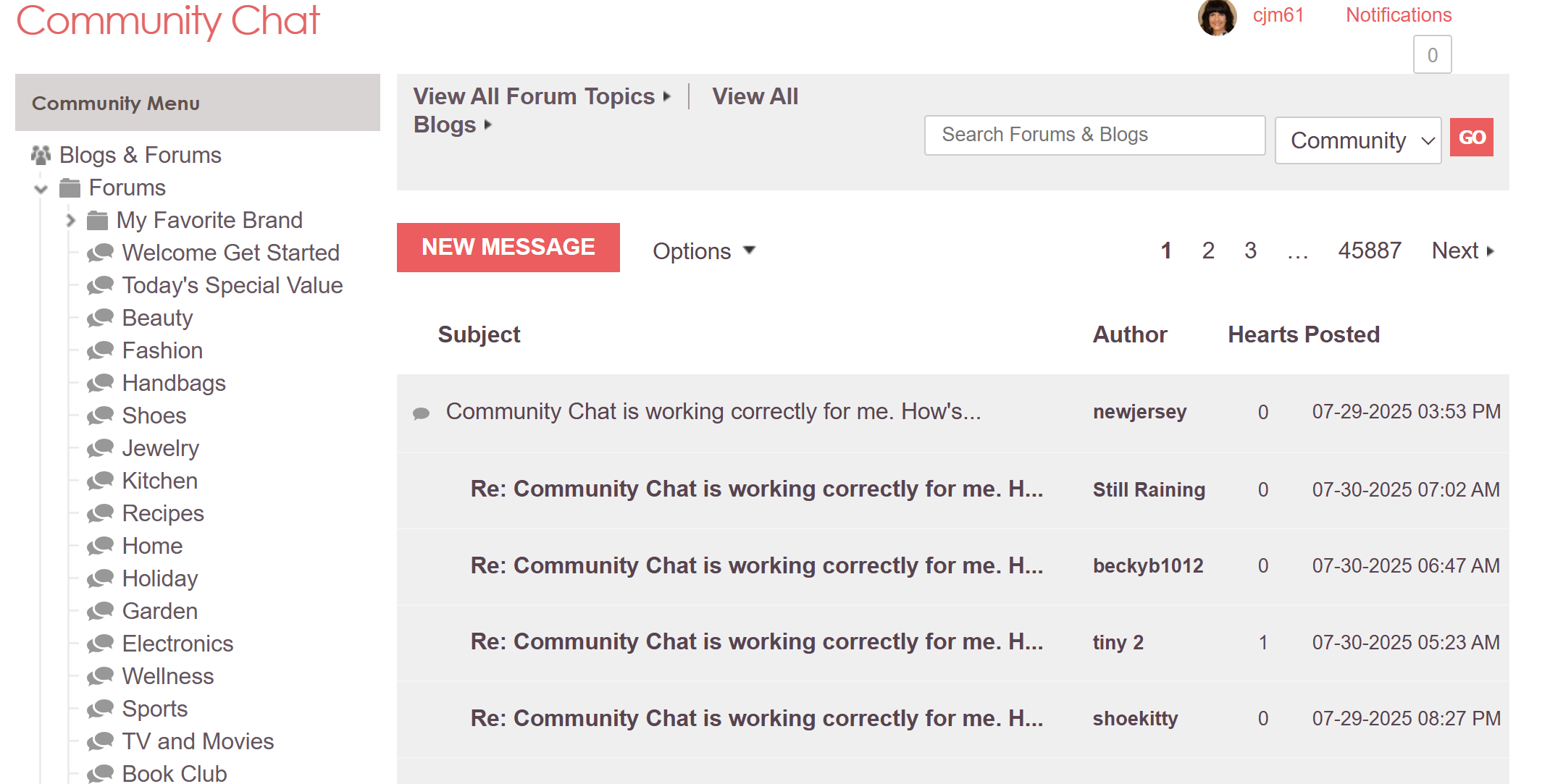The image size is (1550, 784).
Task: Click into the Search Forums & Blogs field
Action: coord(1094,135)
